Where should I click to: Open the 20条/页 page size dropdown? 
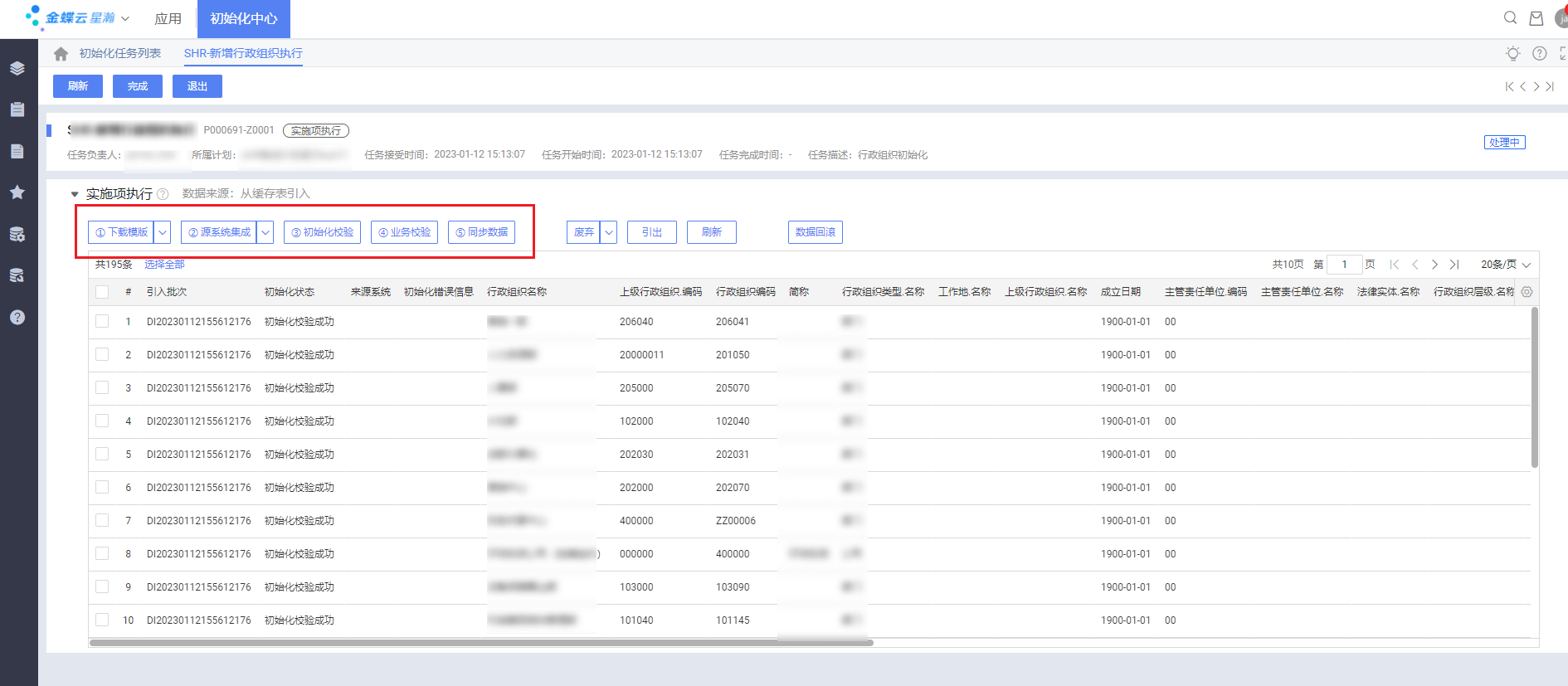(1505, 265)
